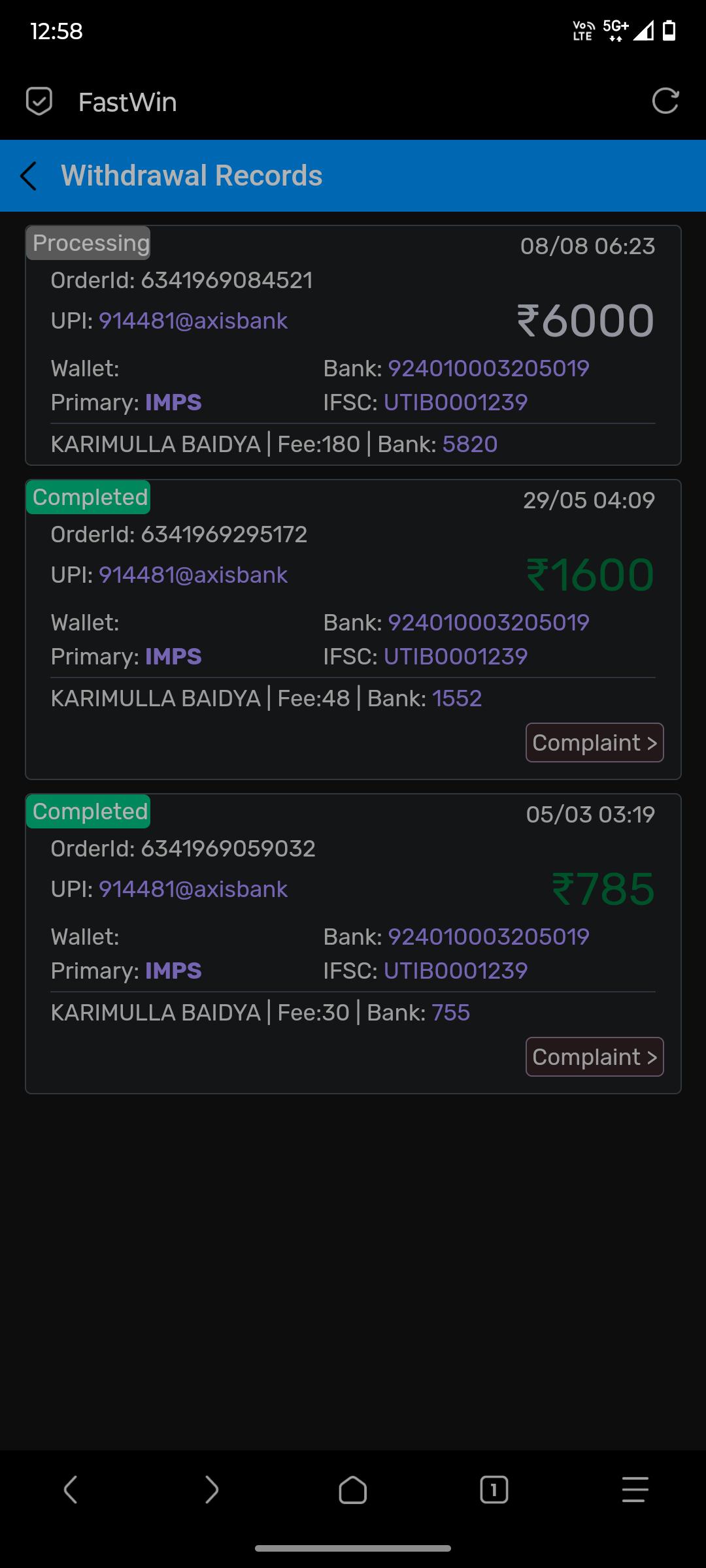Tap the Bank amount 5820 value
The height and width of the screenshot is (1568, 706).
(470, 444)
